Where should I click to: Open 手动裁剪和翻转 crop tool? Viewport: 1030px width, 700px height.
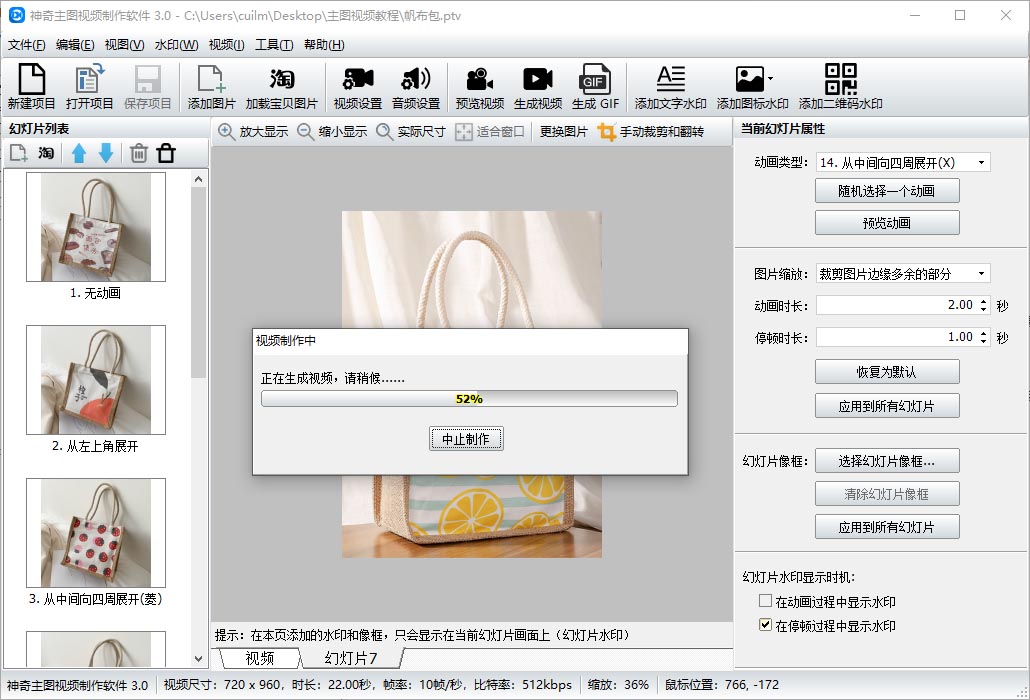(x=651, y=132)
